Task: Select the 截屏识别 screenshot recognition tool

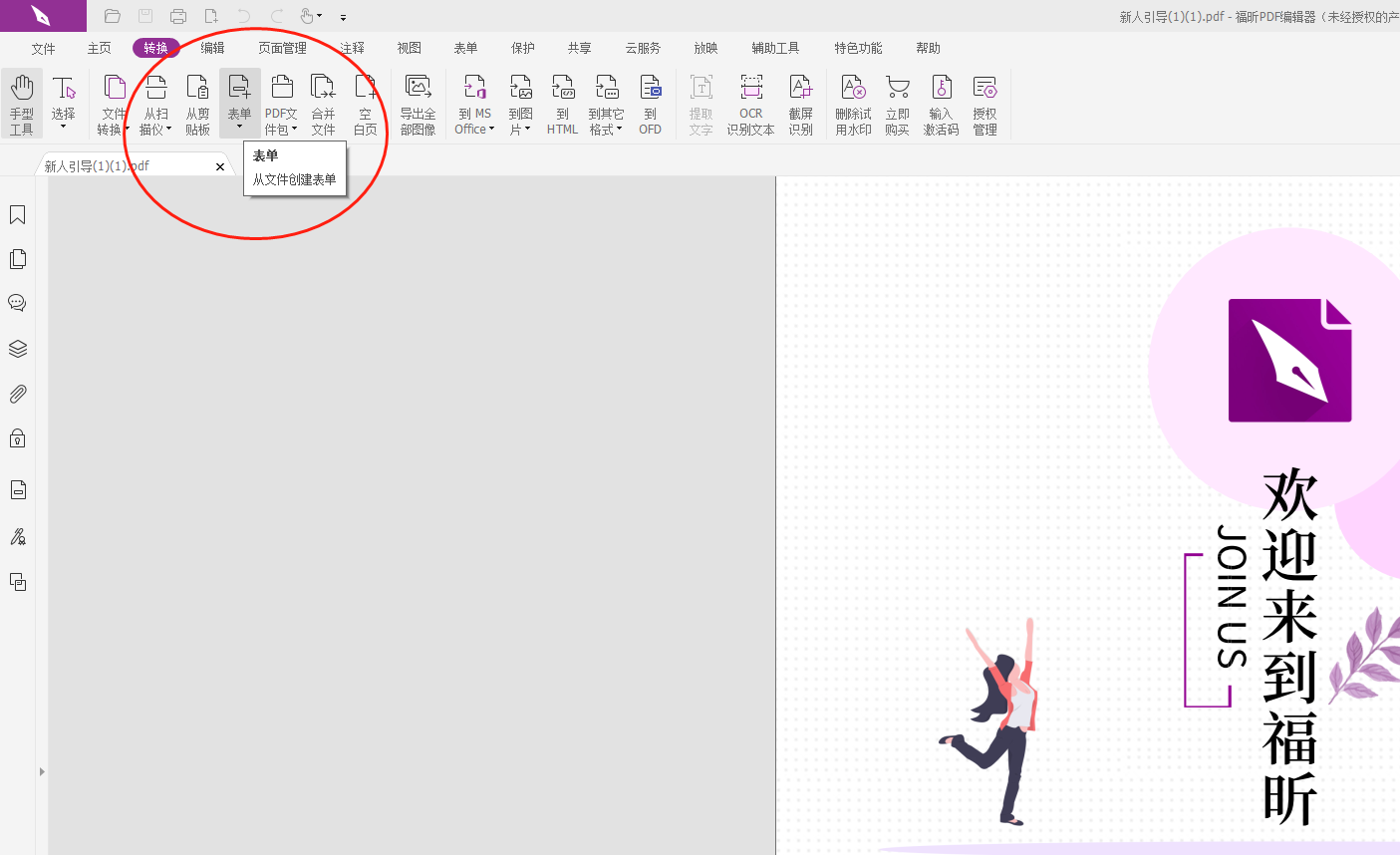Action: click(x=800, y=104)
